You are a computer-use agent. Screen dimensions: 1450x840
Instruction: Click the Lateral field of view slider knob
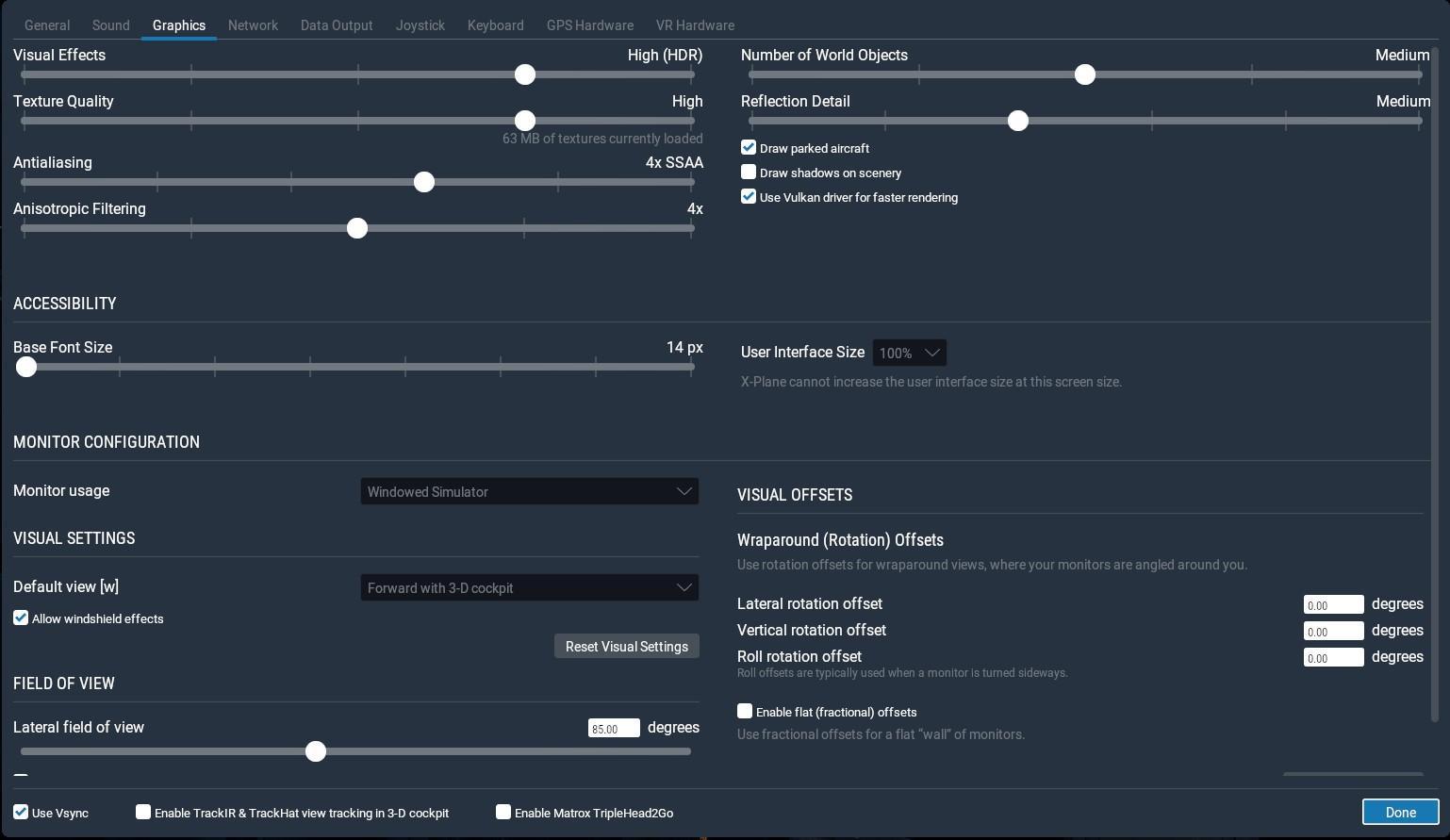coord(316,751)
